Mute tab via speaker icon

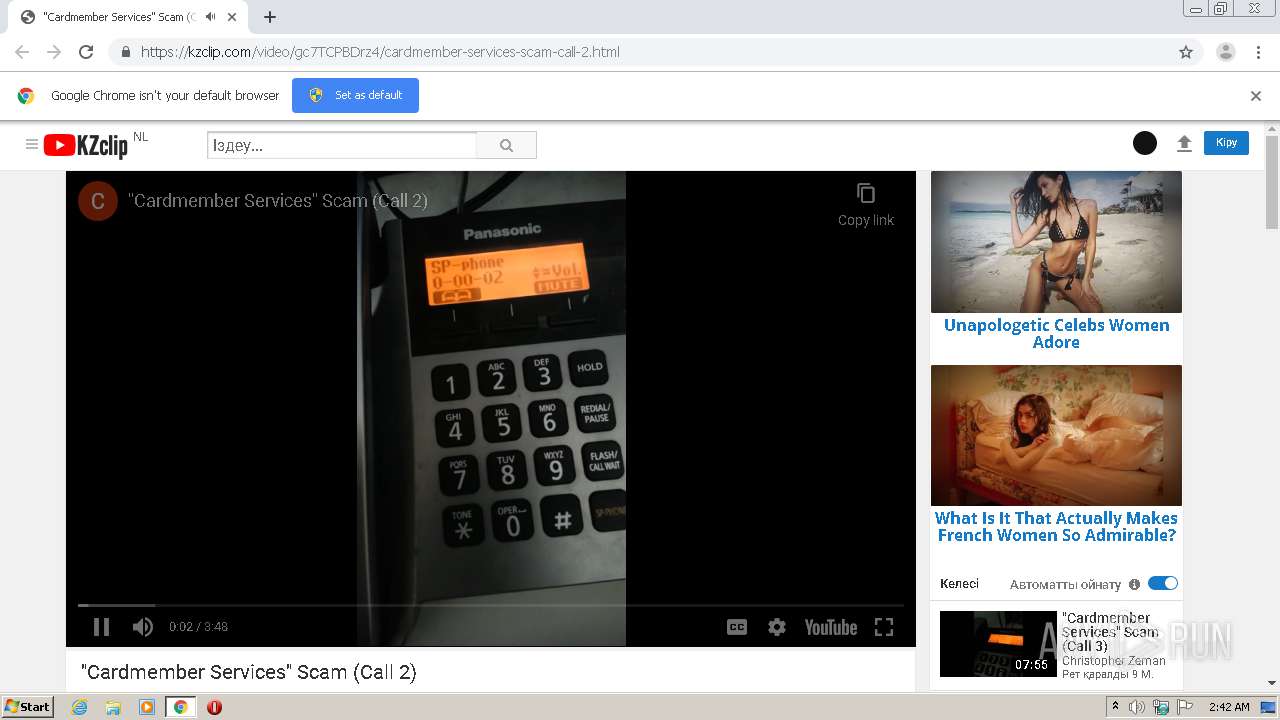(x=210, y=17)
